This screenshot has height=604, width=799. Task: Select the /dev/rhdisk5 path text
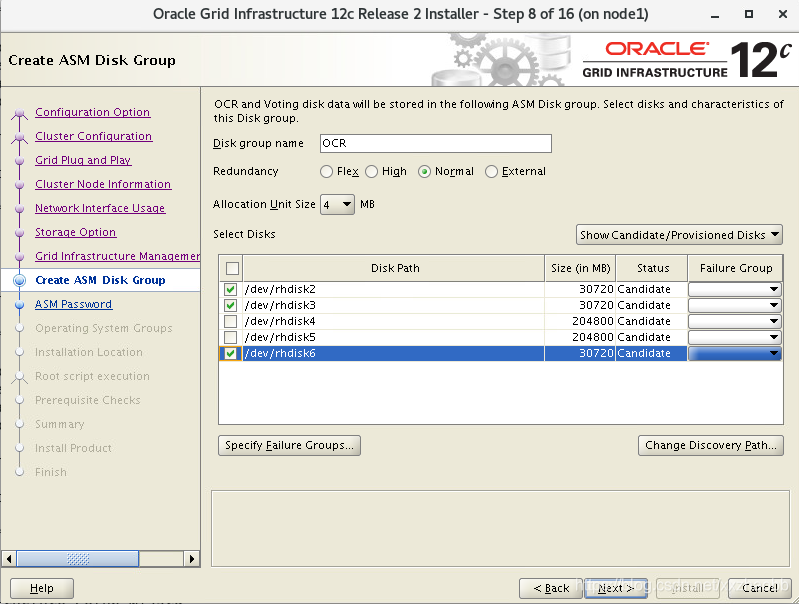pyautogui.click(x=280, y=337)
